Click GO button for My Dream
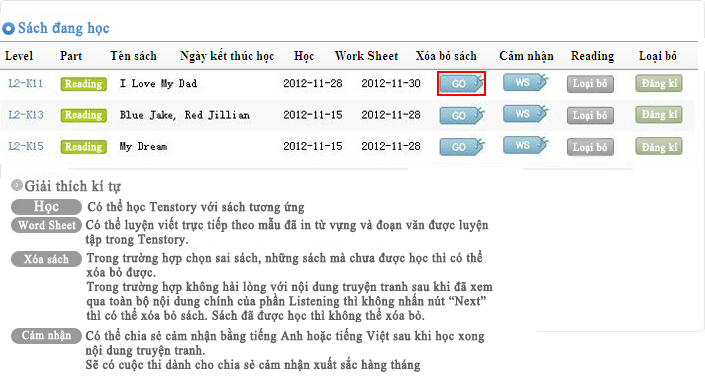The height and width of the screenshot is (380, 705). tap(461, 147)
